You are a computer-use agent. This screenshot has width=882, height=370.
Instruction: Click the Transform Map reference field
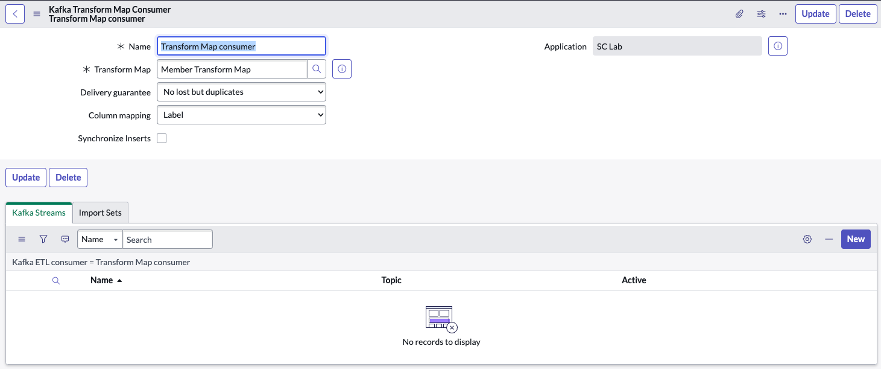tap(232, 69)
